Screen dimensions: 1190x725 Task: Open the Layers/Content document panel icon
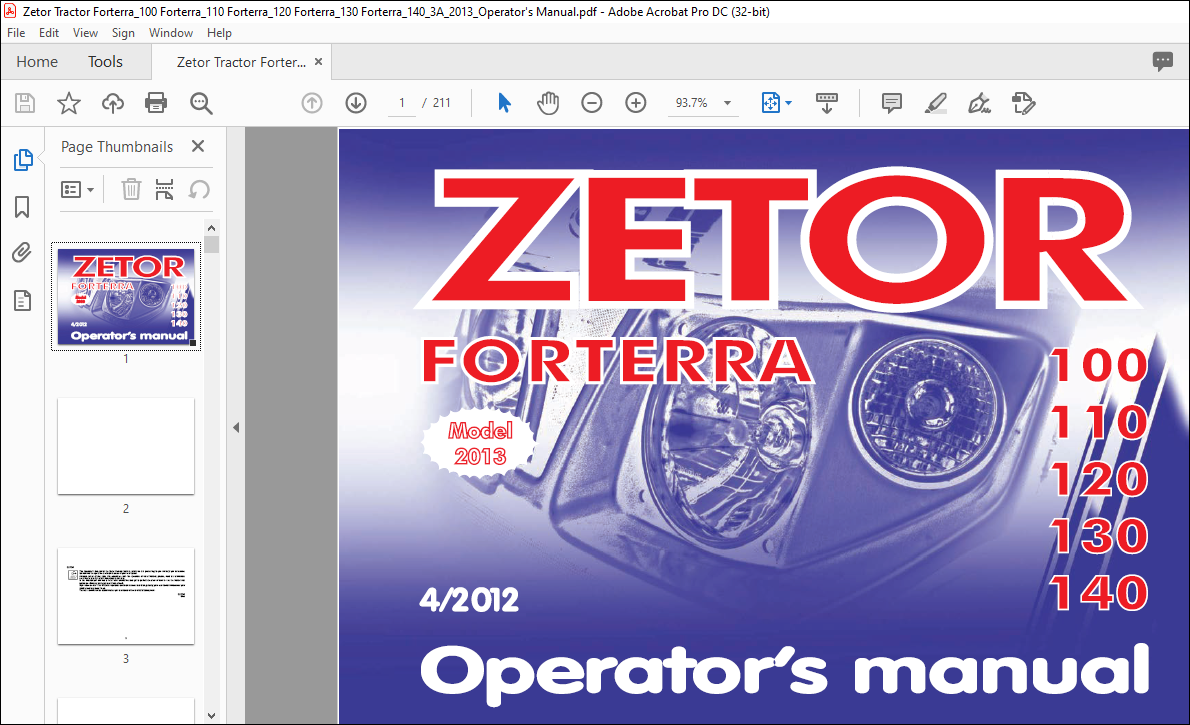[x=23, y=301]
